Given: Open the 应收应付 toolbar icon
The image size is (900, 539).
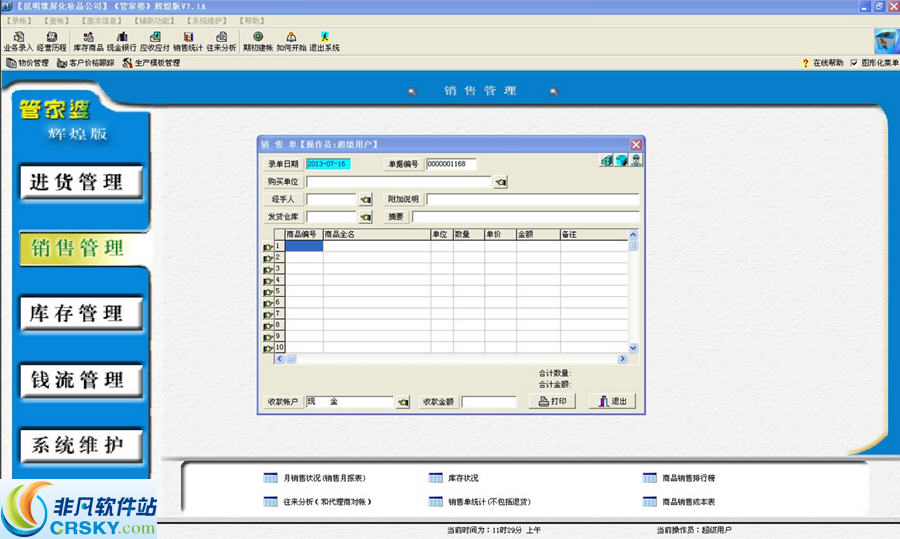Looking at the screenshot, I should pos(155,42).
